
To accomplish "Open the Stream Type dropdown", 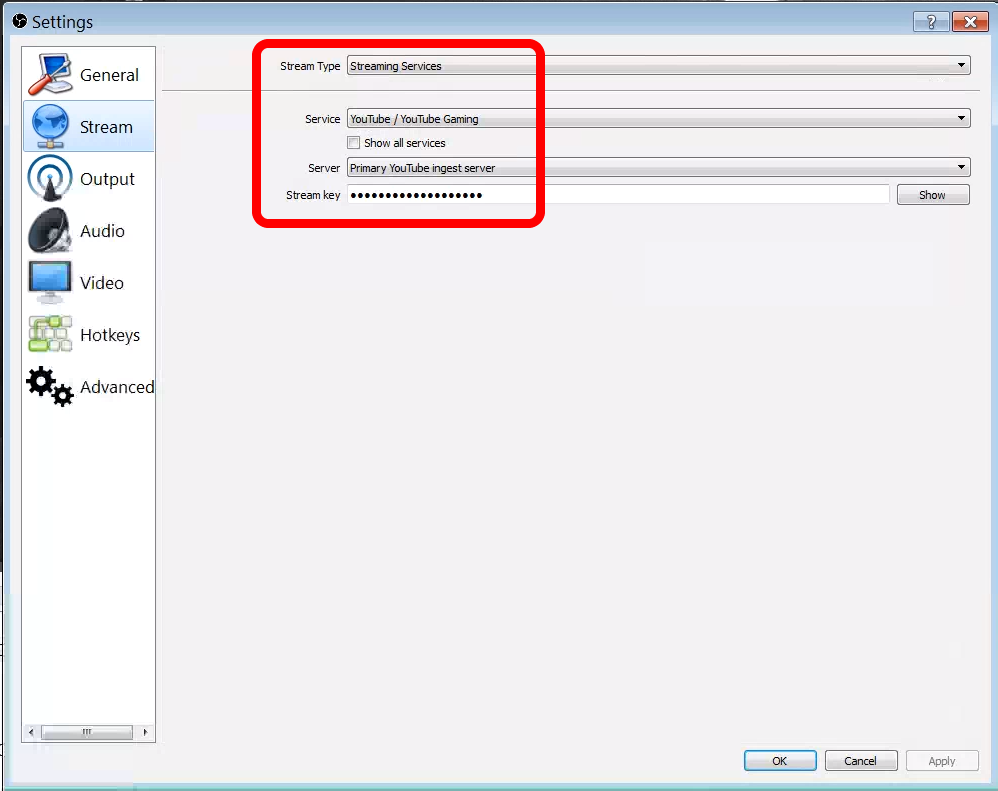I will point(658,66).
